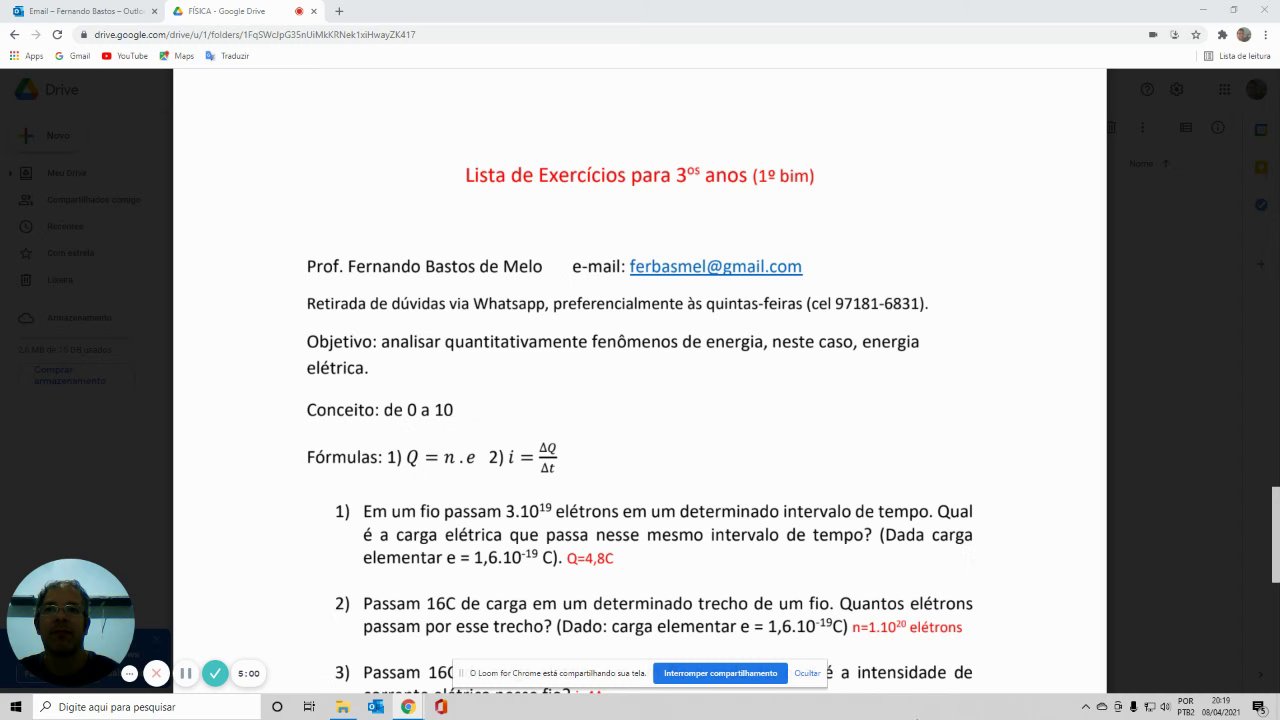Open Office app from the taskbar
Image resolution: width=1280 pixels, height=720 pixels.
pos(441,706)
